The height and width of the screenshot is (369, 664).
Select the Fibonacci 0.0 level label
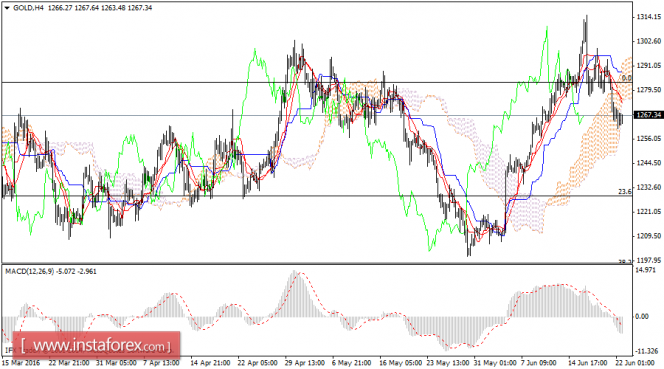tap(626, 78)
